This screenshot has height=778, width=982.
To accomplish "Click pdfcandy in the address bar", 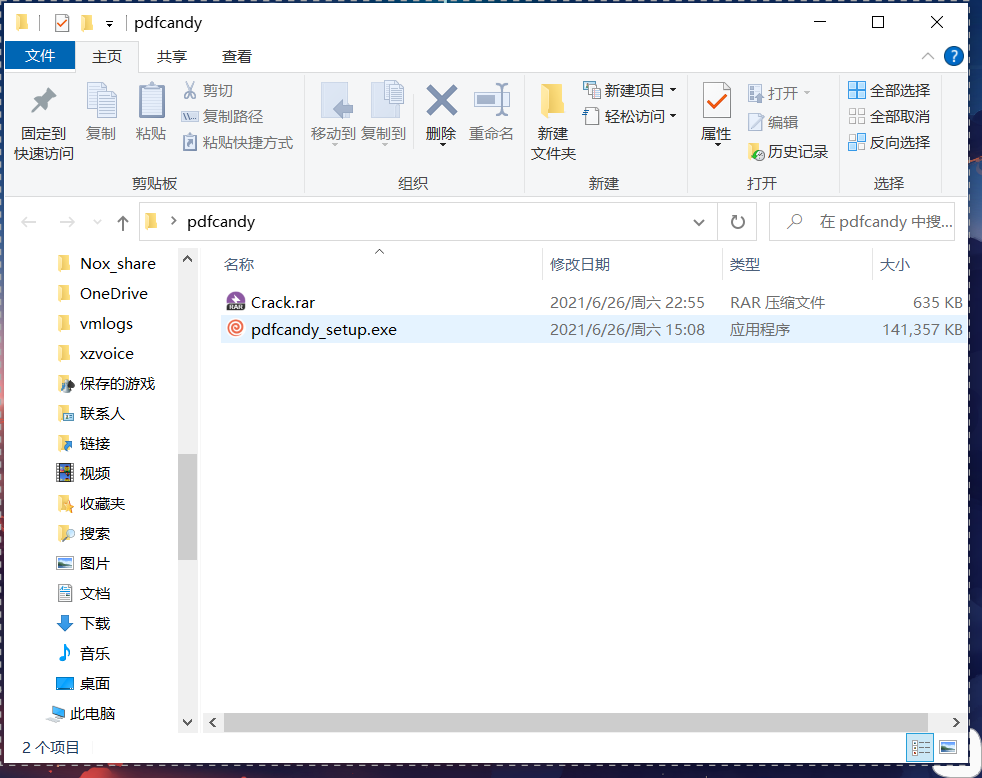I will [x=221, y=222].
